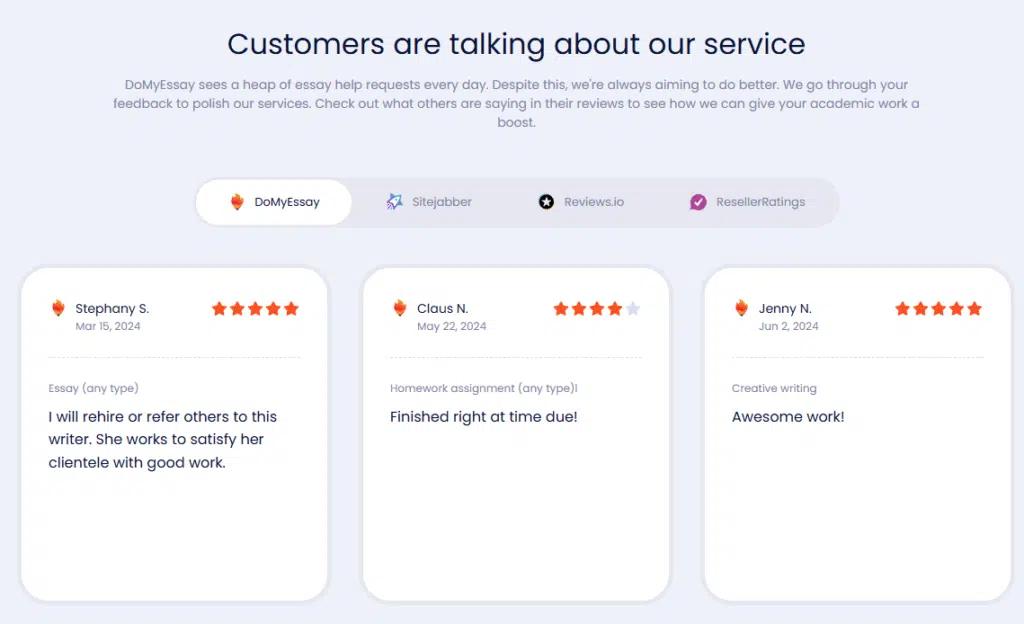This screenshot has width=1024, height=624.
Task: Click flame avatar beside Stephany S.
Action: (58, 307)
